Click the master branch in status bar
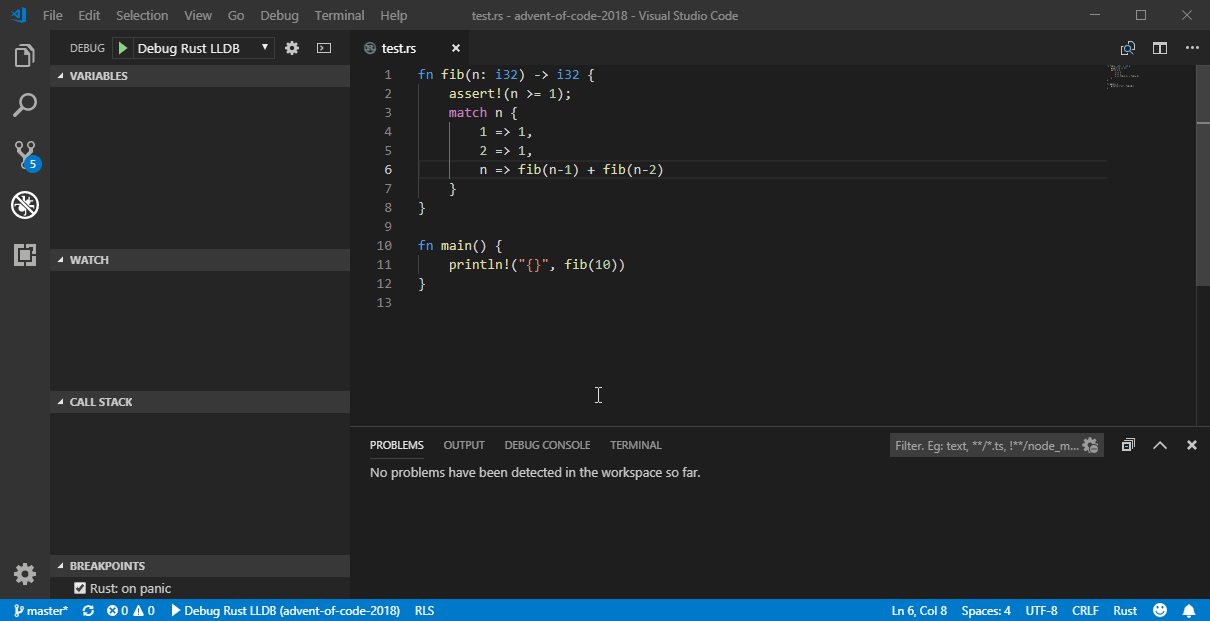Viewport: 1210px width, 621px height. [41, 610]
